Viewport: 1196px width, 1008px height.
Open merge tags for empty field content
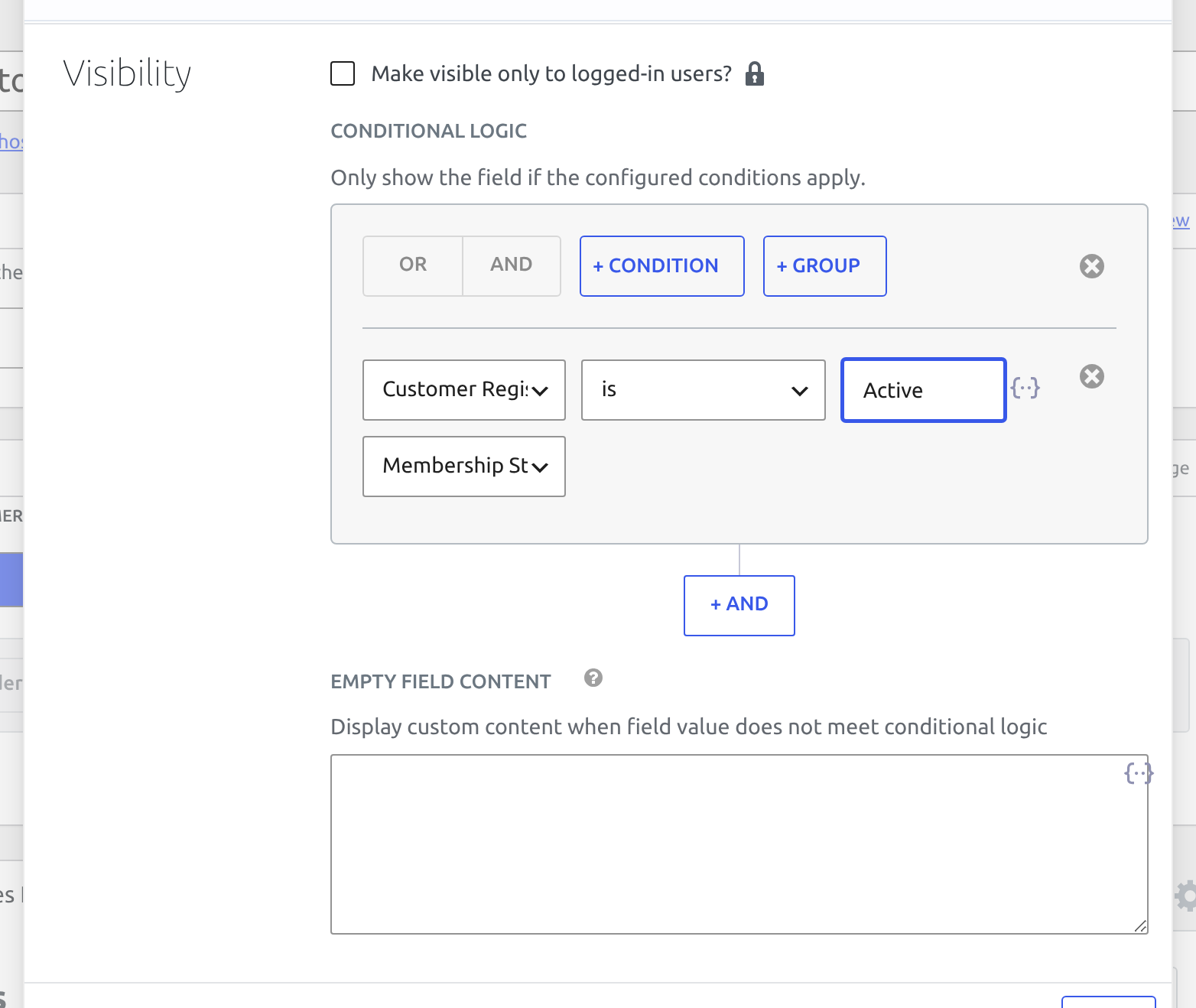click(x=1139, y=773)
